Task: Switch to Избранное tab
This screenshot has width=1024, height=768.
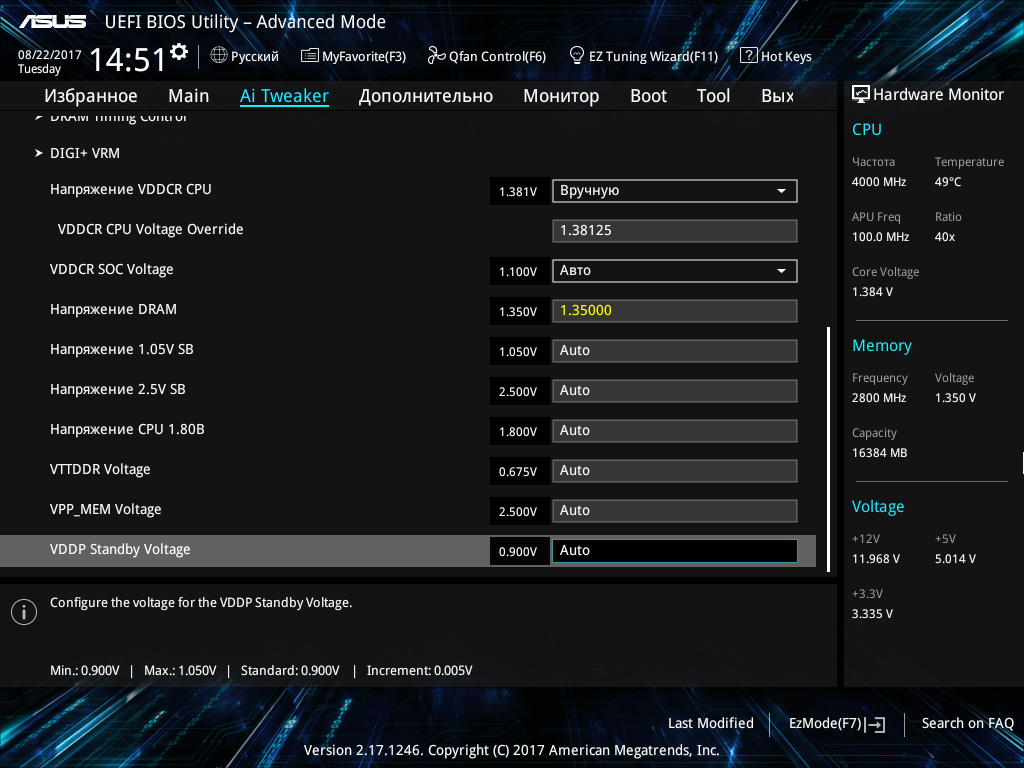Action: click(x=91, y=96)
